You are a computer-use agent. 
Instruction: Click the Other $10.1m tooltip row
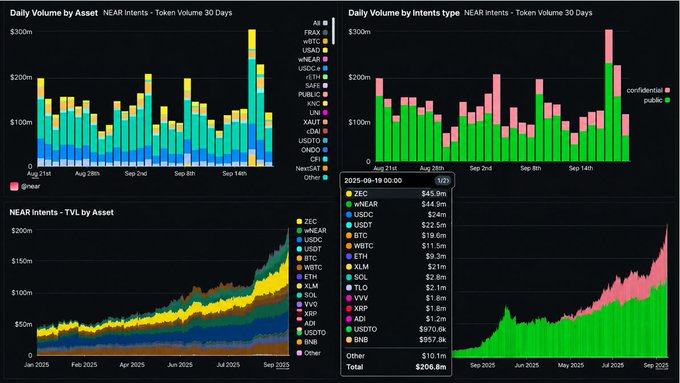[396, 356]
